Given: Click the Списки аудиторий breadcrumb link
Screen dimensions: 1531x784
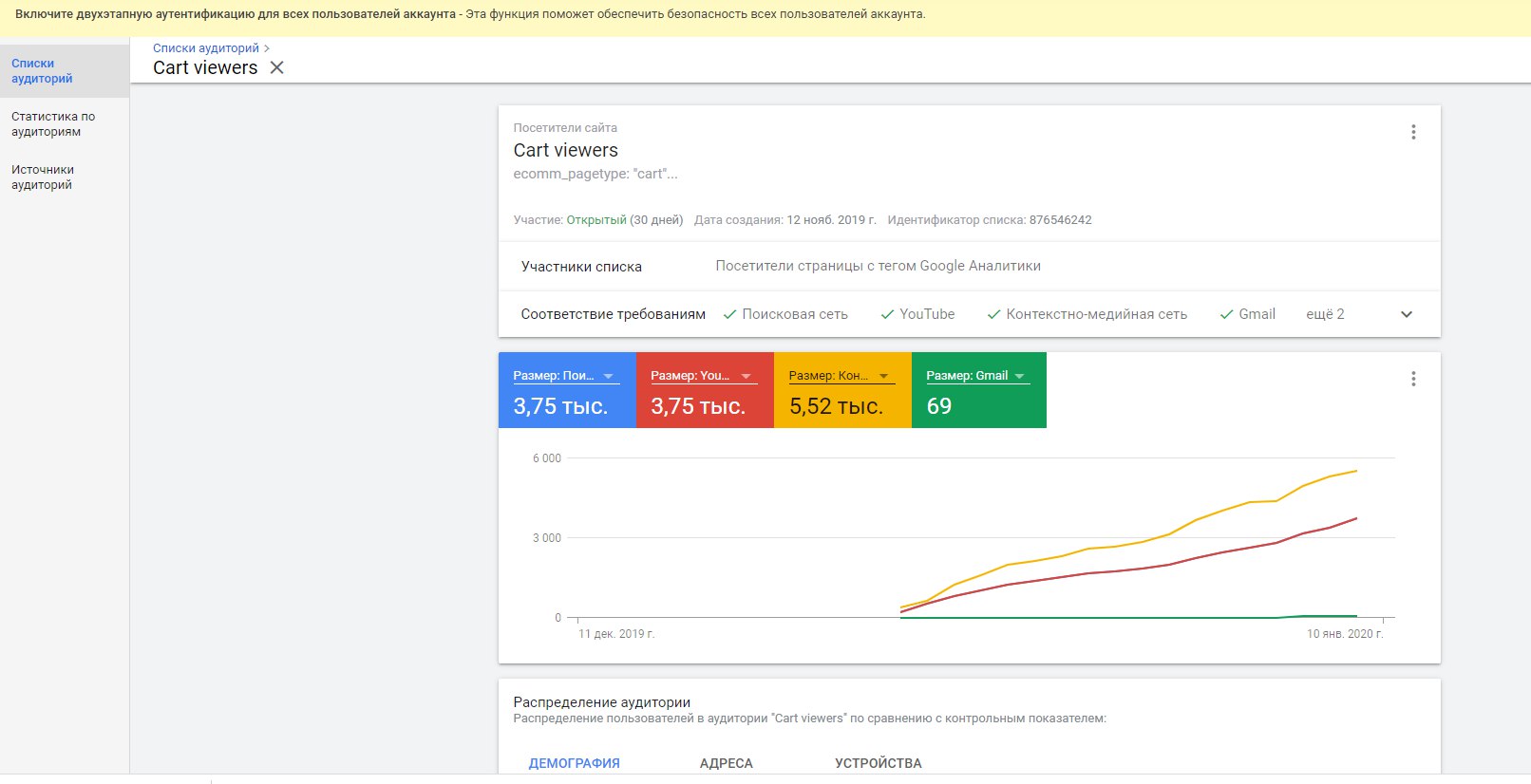Looking at the screenshot, I should point(206,47).
